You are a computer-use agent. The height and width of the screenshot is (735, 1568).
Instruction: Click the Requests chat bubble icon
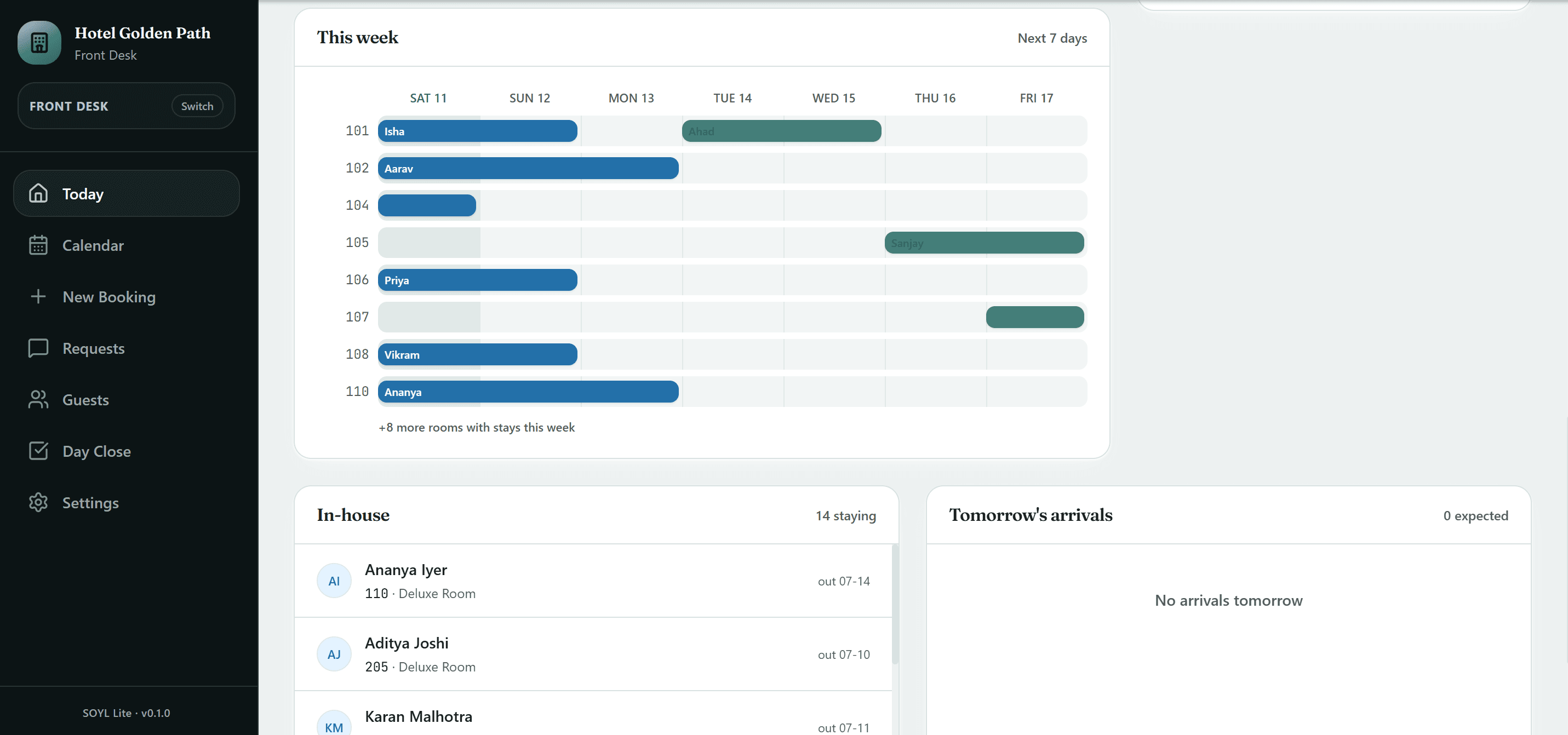click(x=38, y=348)
